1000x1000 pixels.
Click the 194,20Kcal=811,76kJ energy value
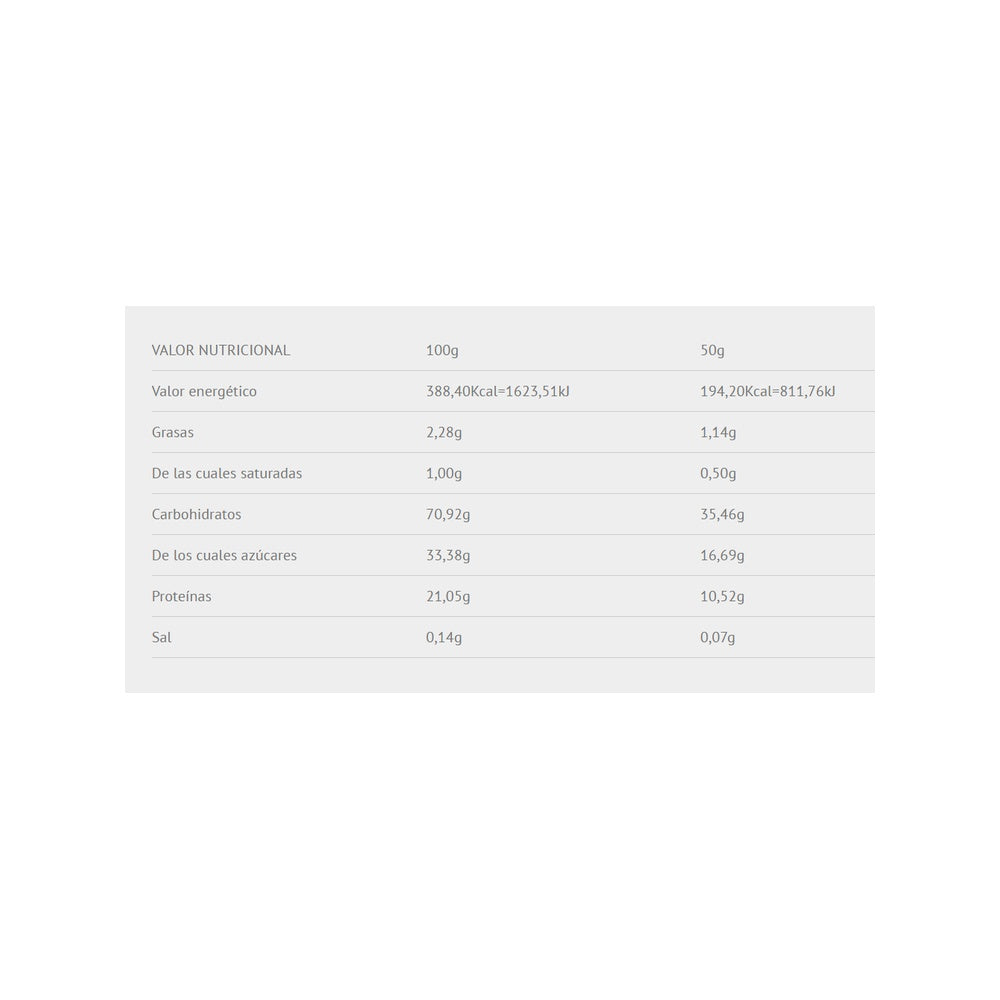(x=767, y=391)
